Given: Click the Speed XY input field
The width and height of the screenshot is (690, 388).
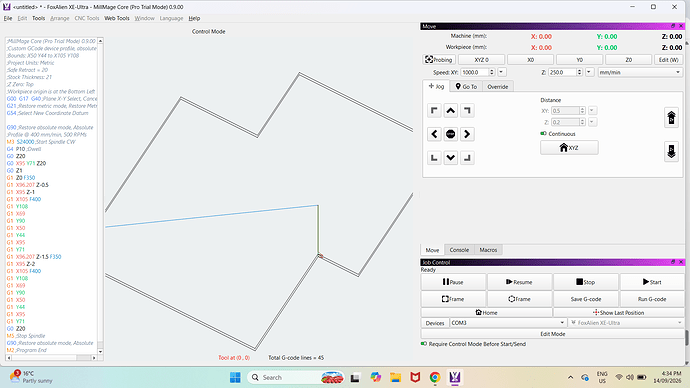Looking at the screenshot, I should click(x=474, y=72).
